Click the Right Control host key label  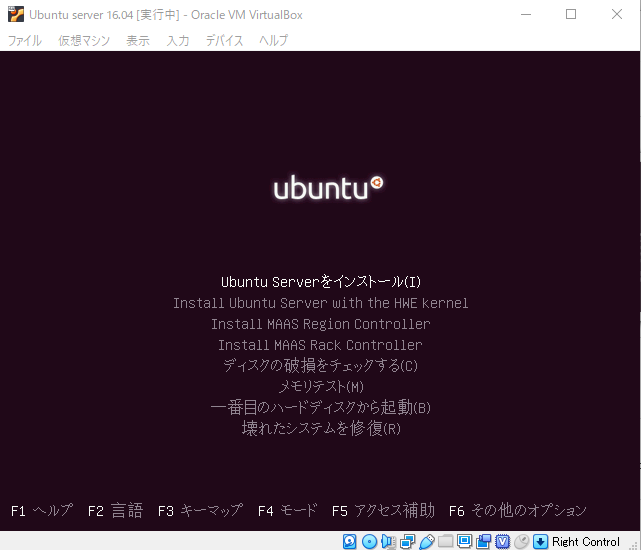pos(586,542)
